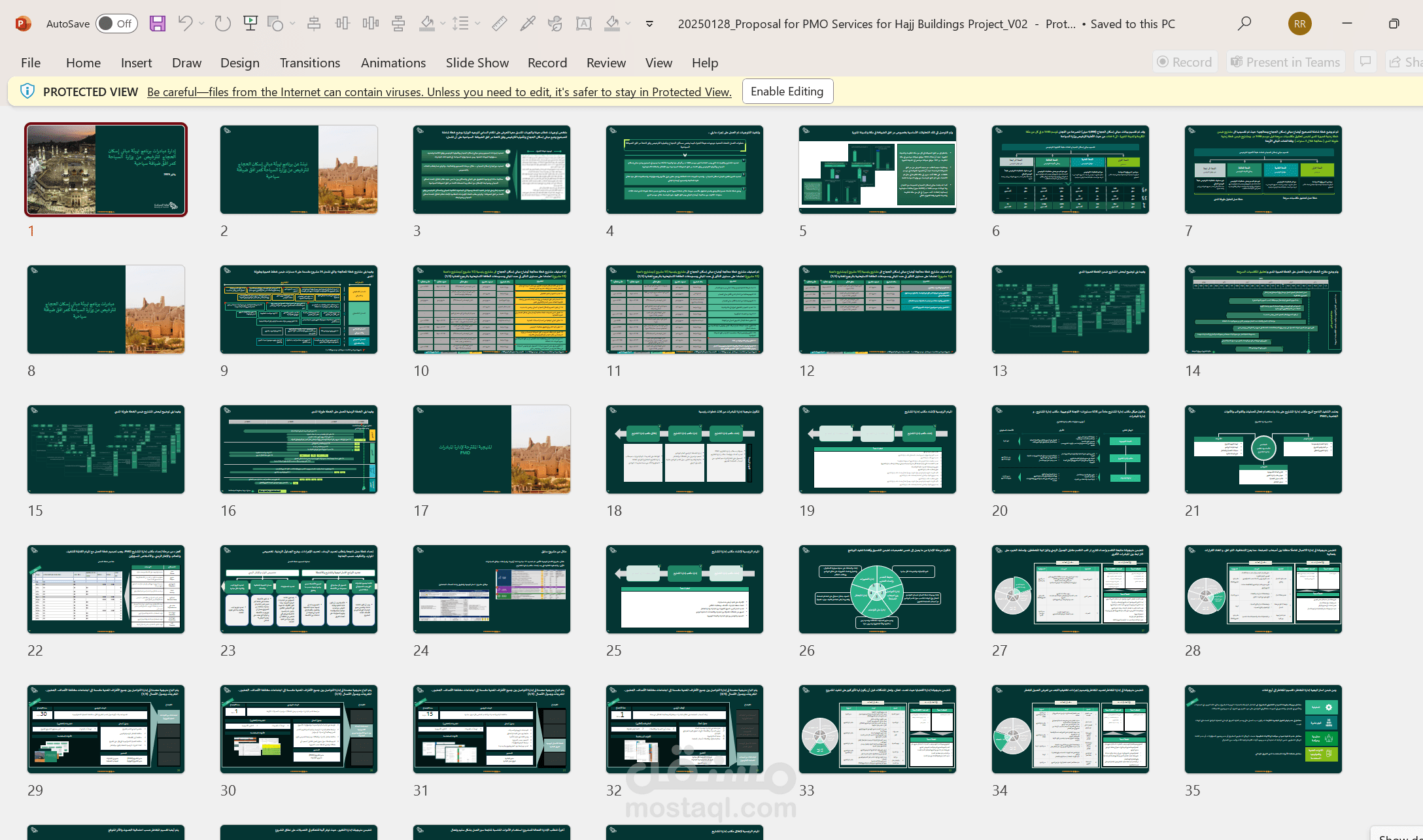Select slide 14 thumbnail
This screenshot has height=840, width=1423.
1263,310
